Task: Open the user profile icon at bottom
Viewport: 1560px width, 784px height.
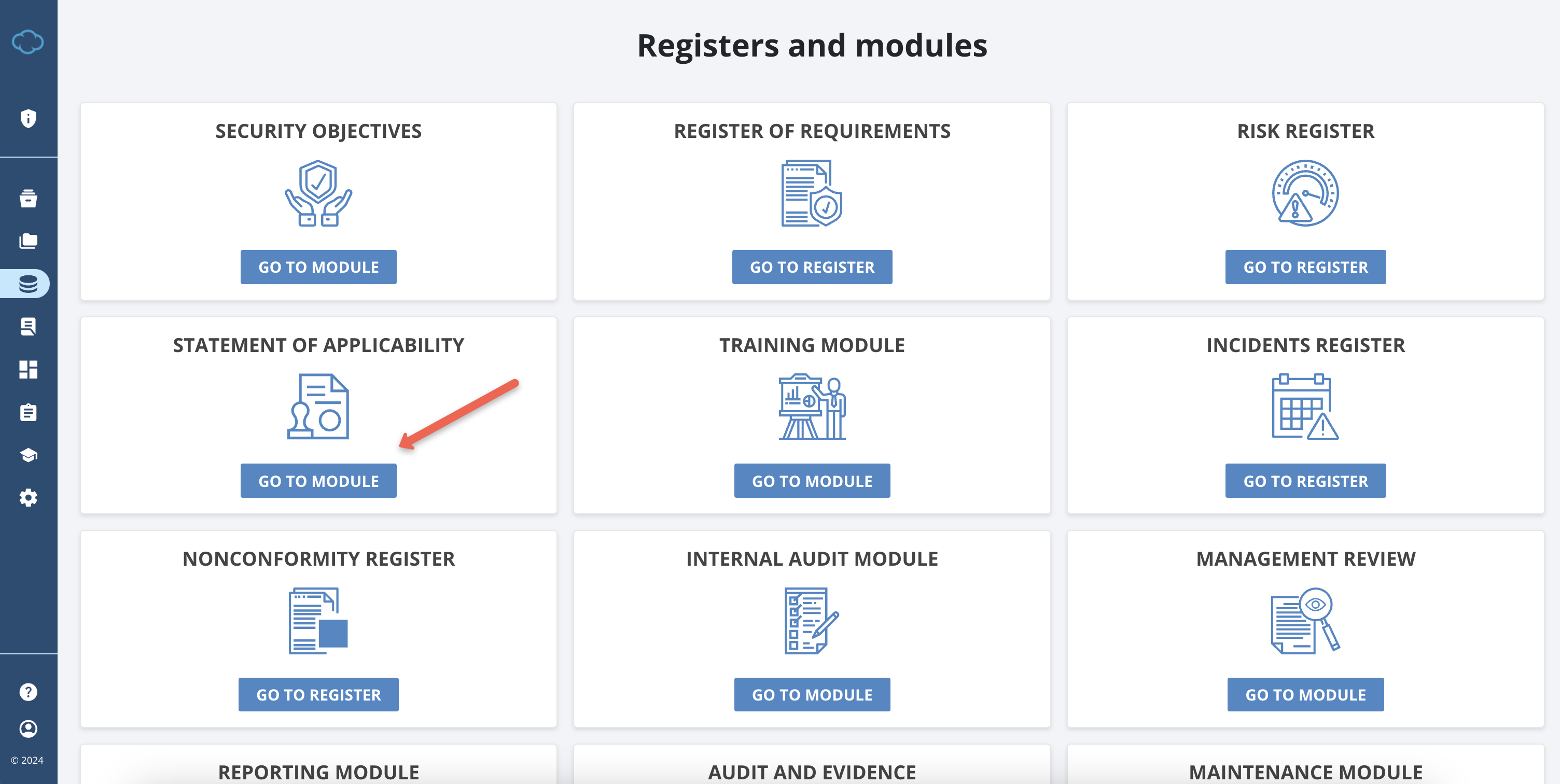Action: (28, 730)
